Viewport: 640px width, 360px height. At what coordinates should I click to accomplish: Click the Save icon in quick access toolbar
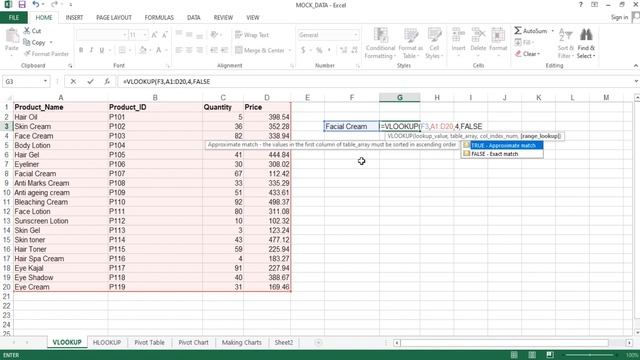[x=22, y=5]
